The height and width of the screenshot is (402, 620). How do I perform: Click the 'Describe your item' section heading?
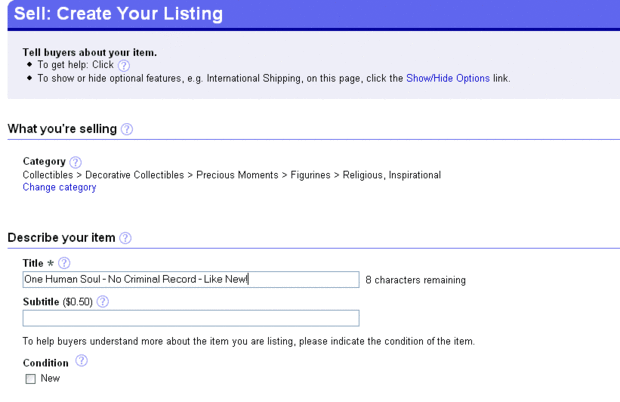[61, 238]
